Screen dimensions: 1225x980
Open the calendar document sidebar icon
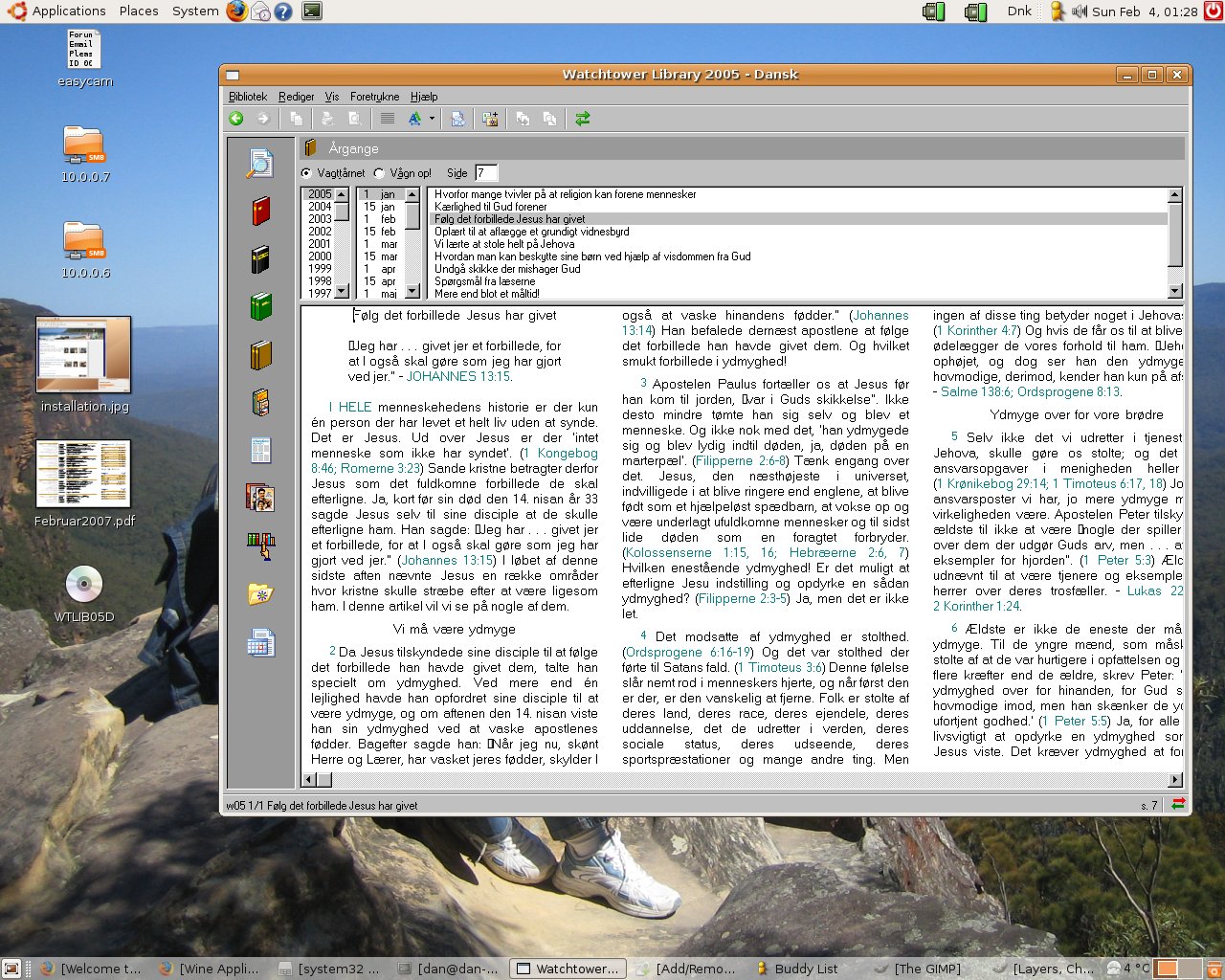pos(260,642)
